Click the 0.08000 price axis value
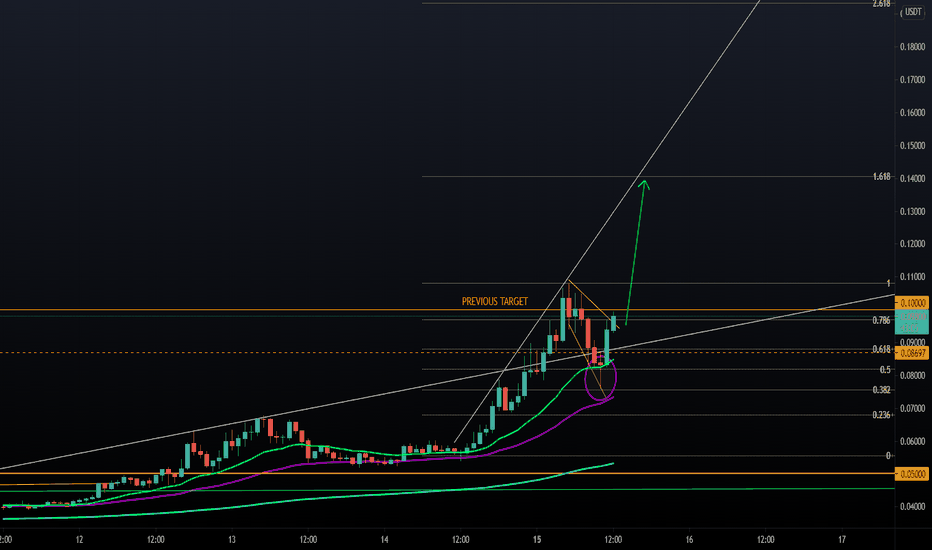This screenshot has width=932, height=550. point(912,376)
